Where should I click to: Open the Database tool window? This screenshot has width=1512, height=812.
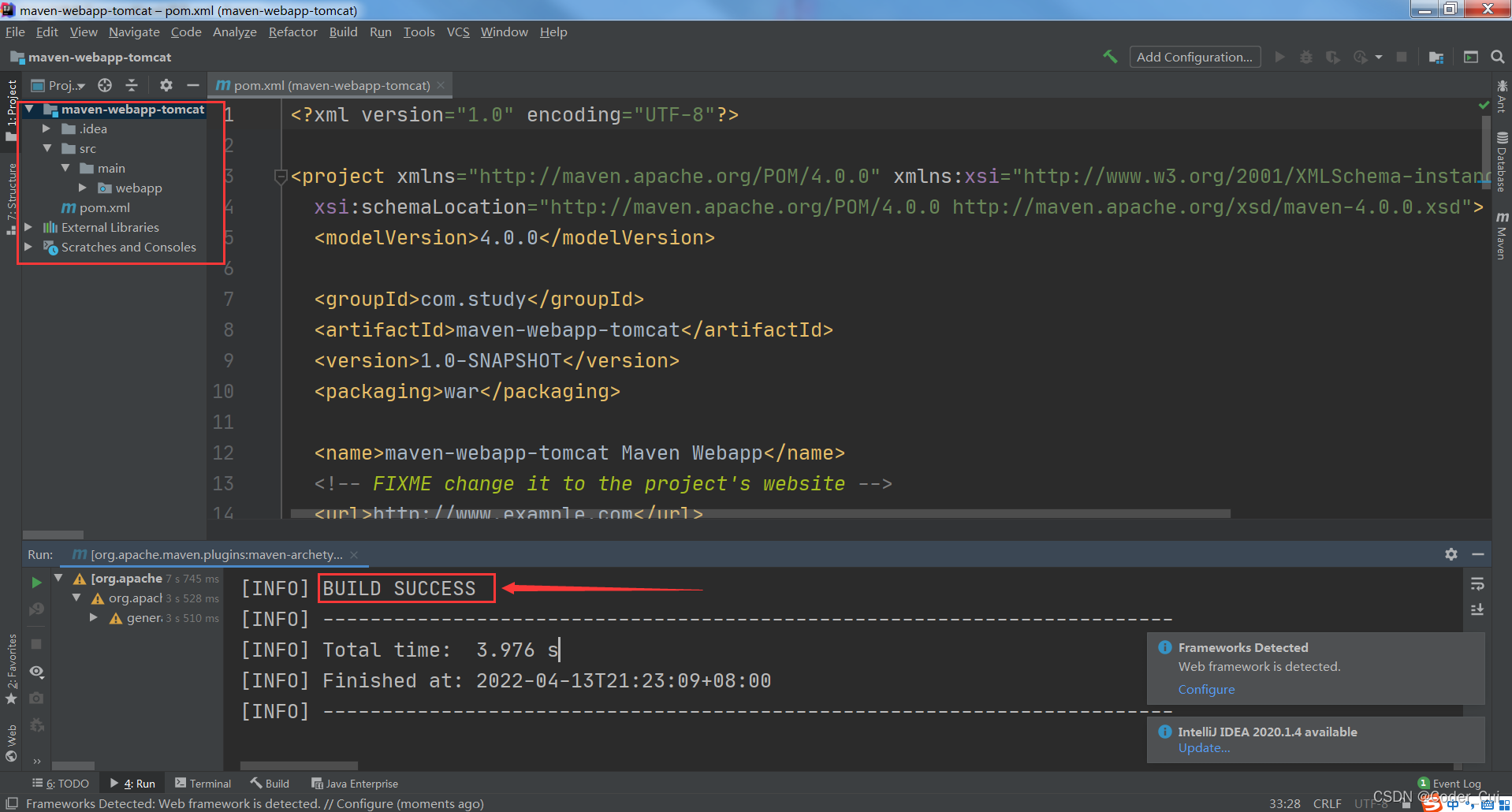[1502, 161]
